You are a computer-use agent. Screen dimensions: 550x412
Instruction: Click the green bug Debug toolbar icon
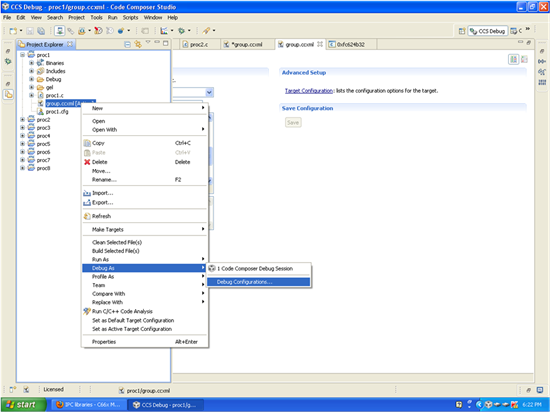181,31
